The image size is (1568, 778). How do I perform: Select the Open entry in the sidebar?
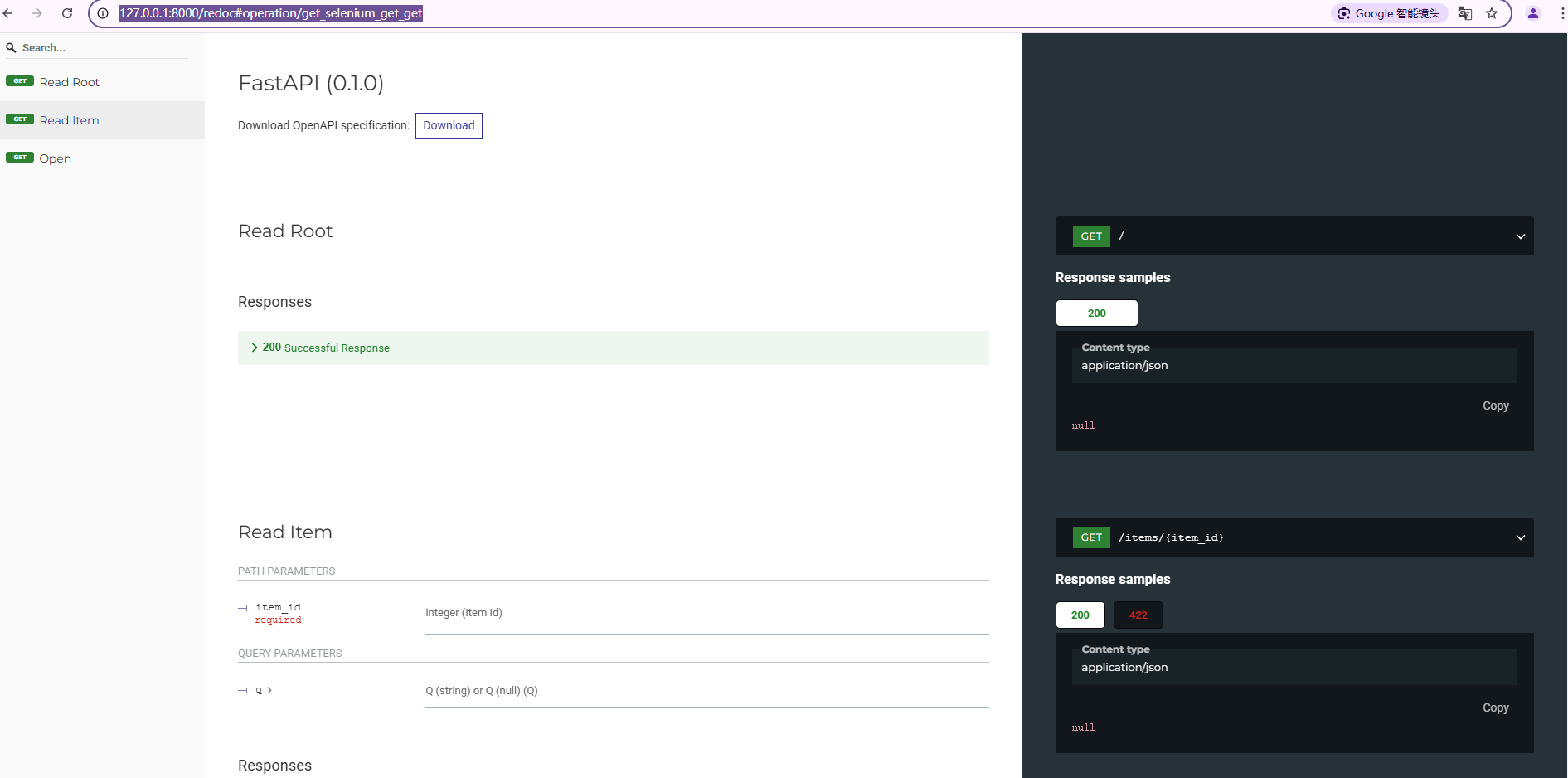coord(102,158)
